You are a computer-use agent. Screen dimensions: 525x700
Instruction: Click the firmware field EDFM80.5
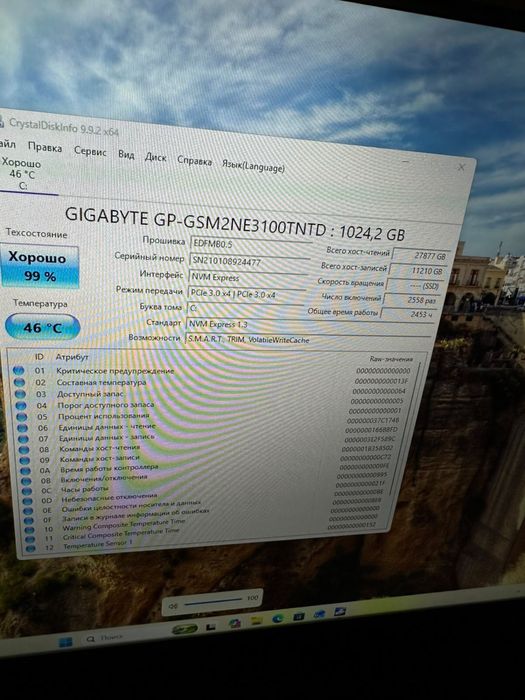coord(250,245)
